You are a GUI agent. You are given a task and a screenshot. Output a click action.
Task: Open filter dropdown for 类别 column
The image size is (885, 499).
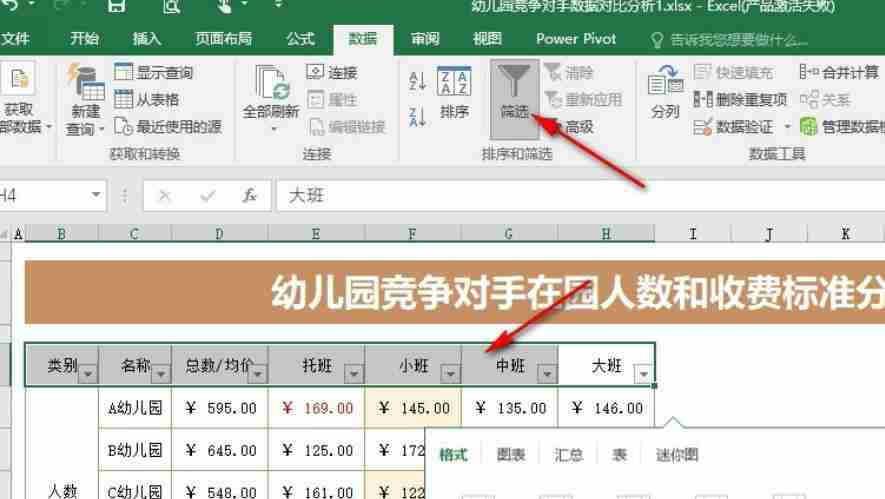tap(88, 374)
